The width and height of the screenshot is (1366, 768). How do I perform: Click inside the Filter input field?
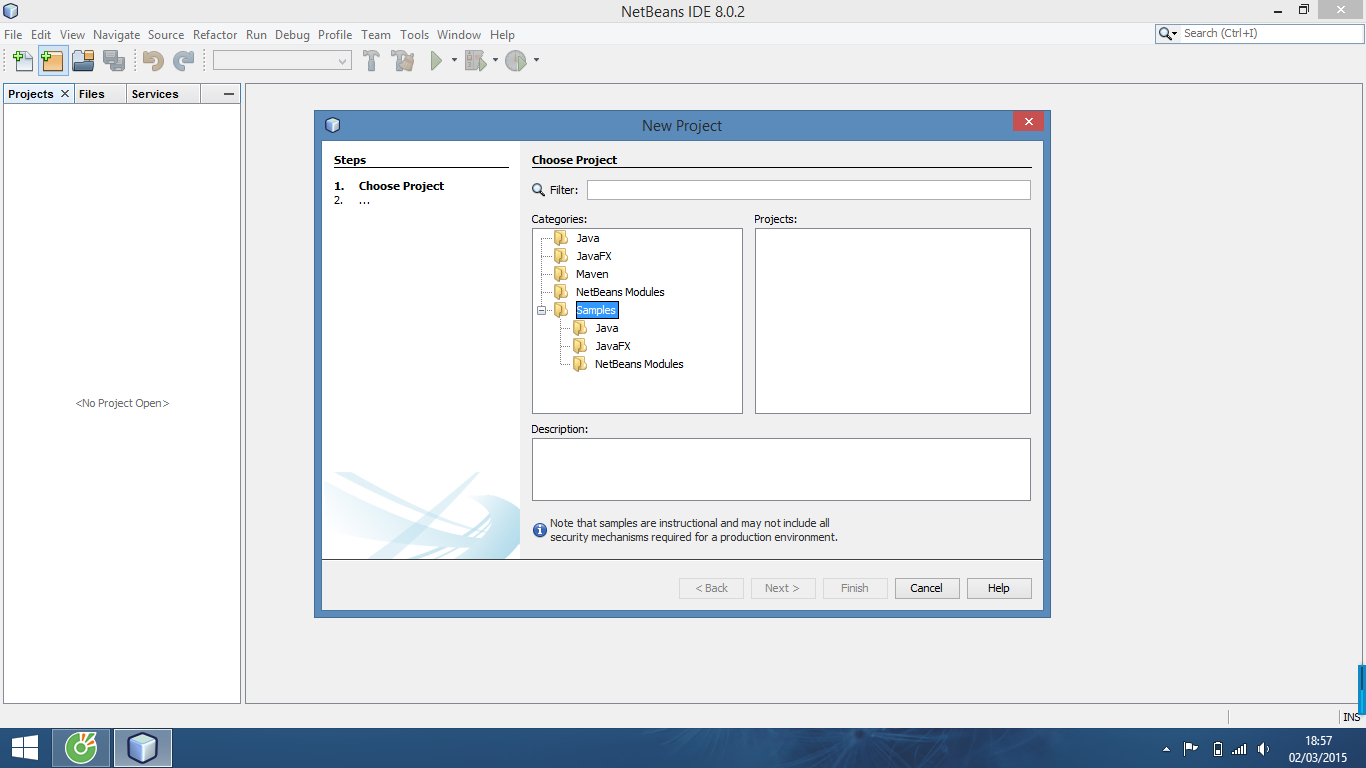808,189
